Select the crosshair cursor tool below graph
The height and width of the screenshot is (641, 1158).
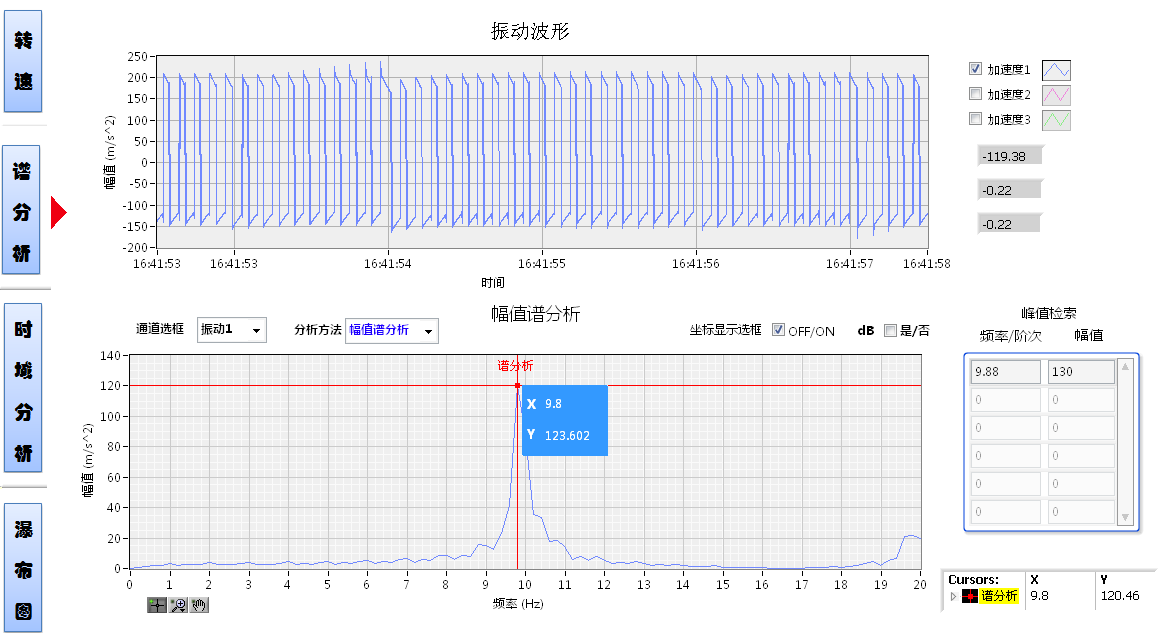click(x=157, y=605)
